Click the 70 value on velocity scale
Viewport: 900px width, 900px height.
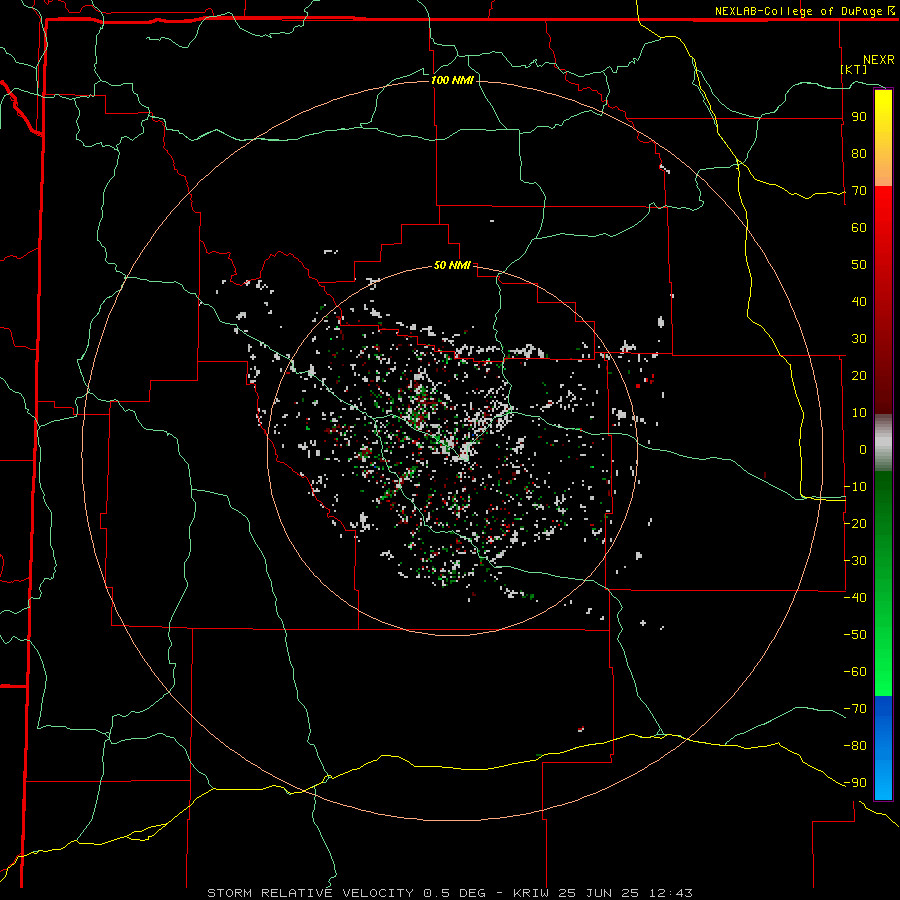pyautogui.click(x=859, y=191)
